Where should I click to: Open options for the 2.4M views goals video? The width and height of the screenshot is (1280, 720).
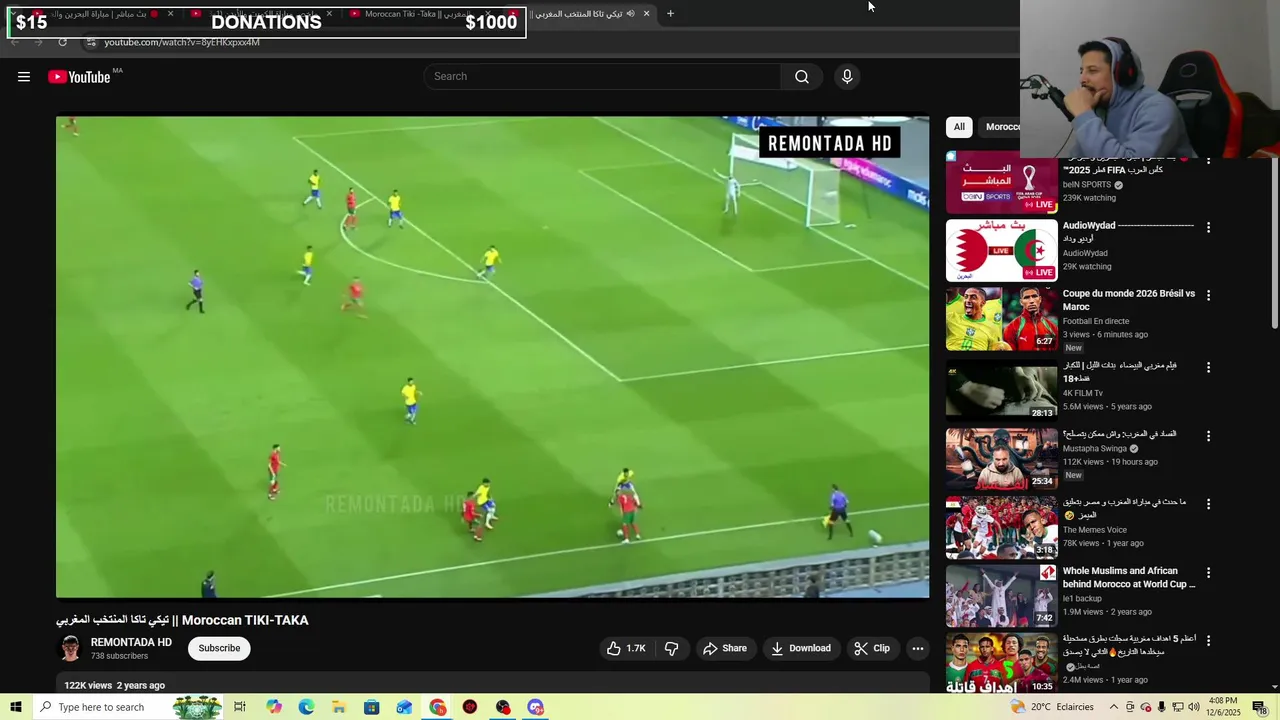click(x=1208, y=640)
